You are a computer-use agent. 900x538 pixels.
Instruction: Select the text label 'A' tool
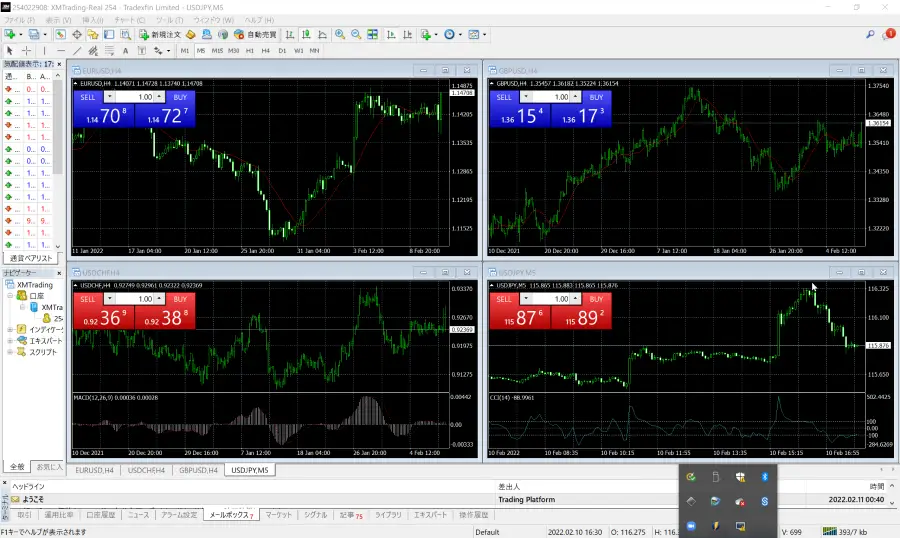[x=126, y=50]
